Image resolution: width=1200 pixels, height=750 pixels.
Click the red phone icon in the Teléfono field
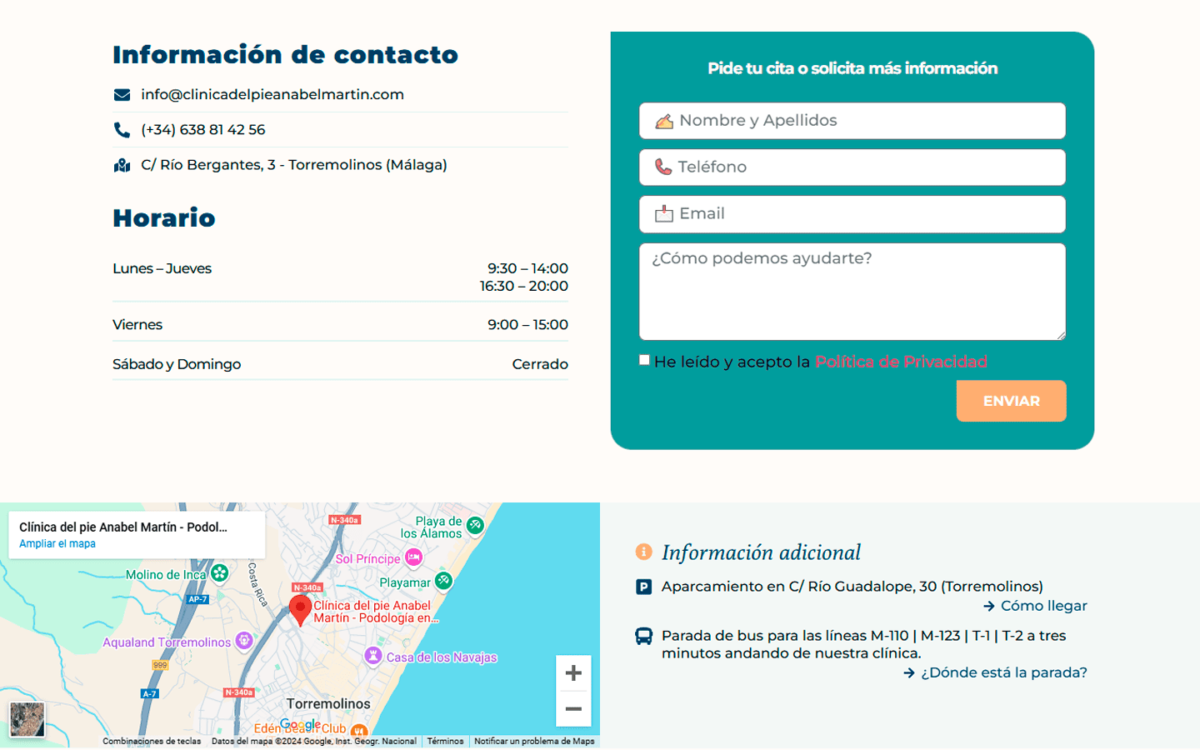click(x=663, y=167)
